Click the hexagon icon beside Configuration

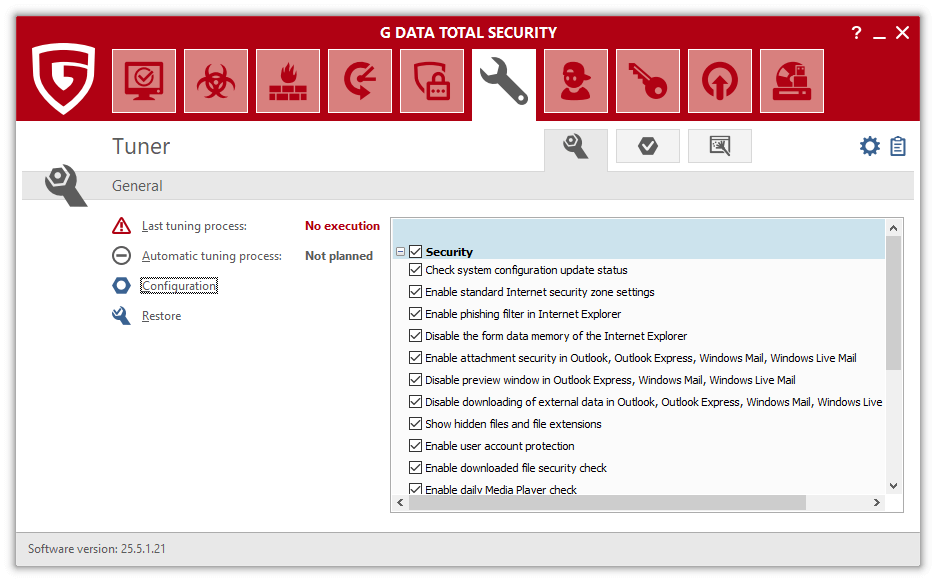coord(121,285)
